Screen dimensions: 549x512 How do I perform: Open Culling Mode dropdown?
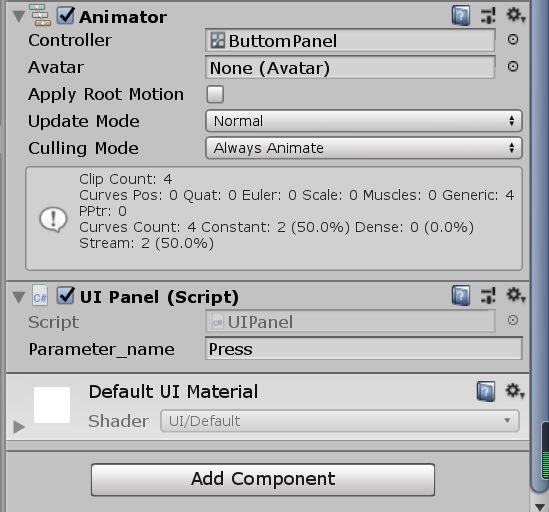364,148
